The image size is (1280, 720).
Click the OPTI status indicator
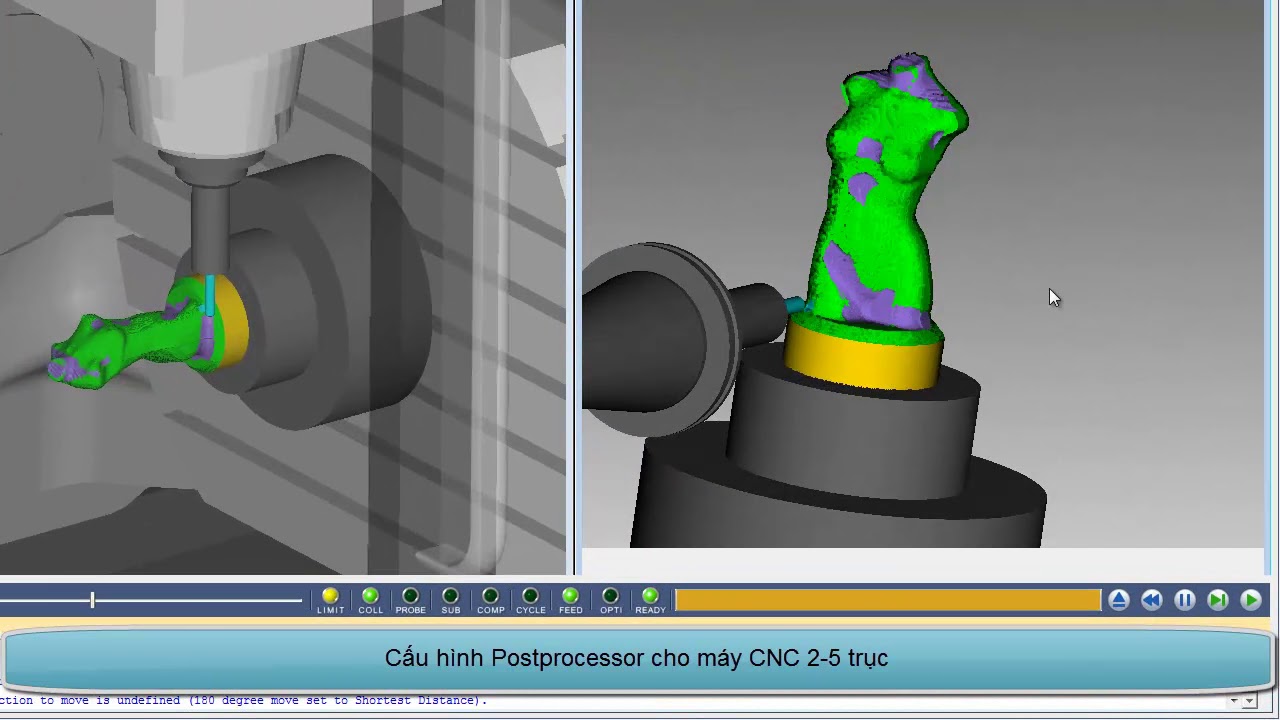[x=610, y=600]
